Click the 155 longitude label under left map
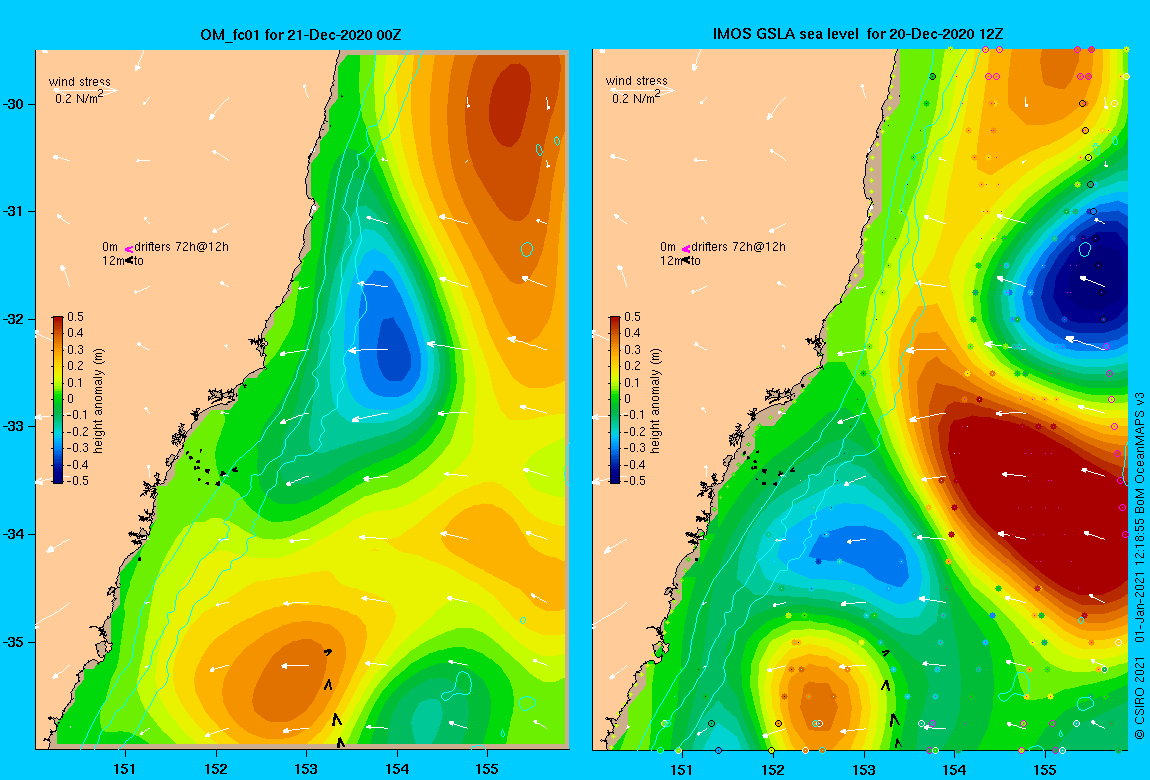 point(487,769)
